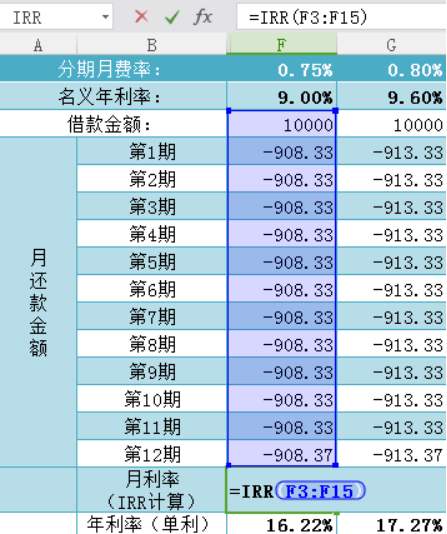Expand the Name Box dropdown arrow
Image resolution: width=447 pixels, height=534 pixels.
(106, 16)
